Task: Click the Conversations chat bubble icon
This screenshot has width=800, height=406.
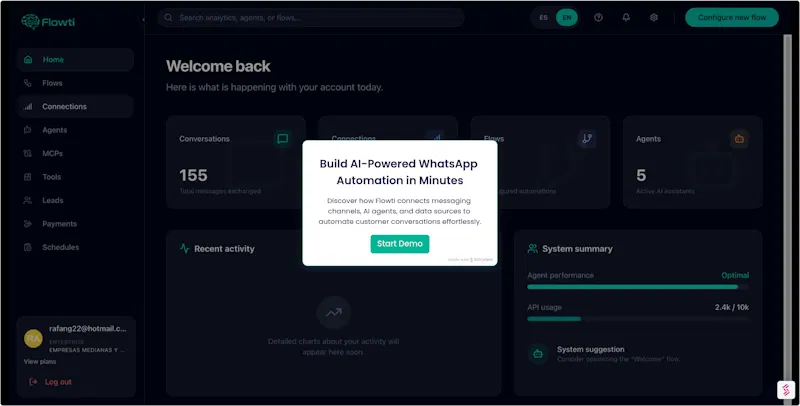Action: click(x=283, y=139)
